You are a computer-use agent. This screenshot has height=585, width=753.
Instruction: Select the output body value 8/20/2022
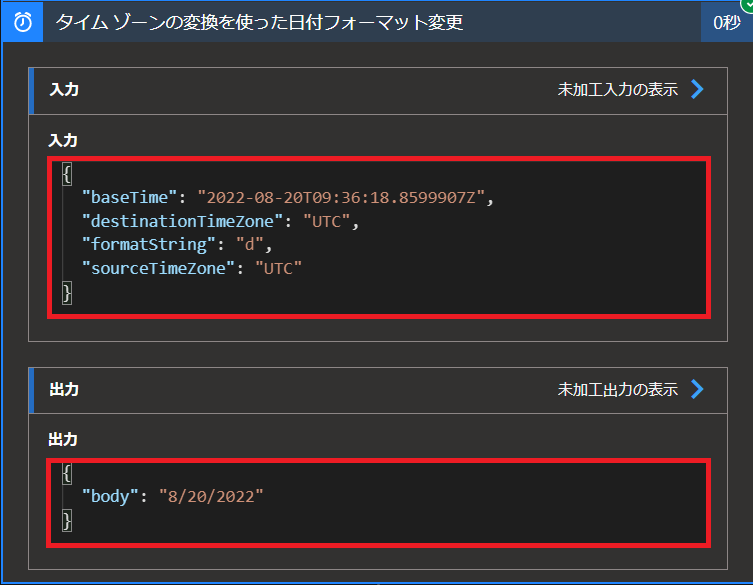tap(211, 497)
